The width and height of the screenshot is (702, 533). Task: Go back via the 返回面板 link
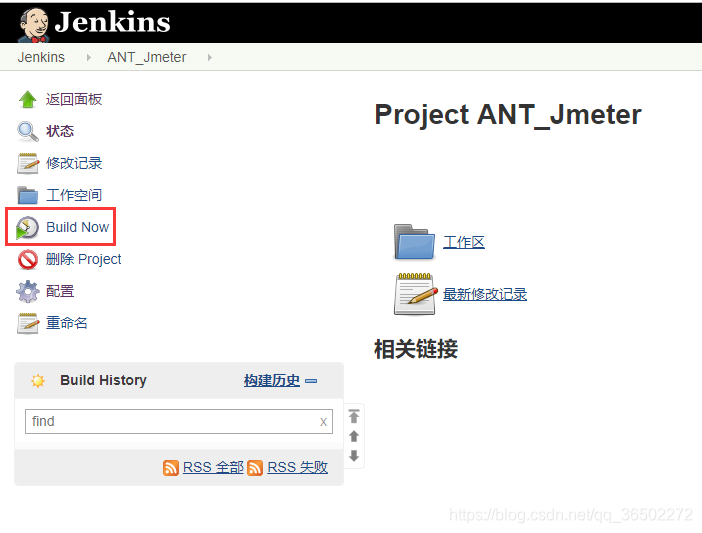[74, 99]
